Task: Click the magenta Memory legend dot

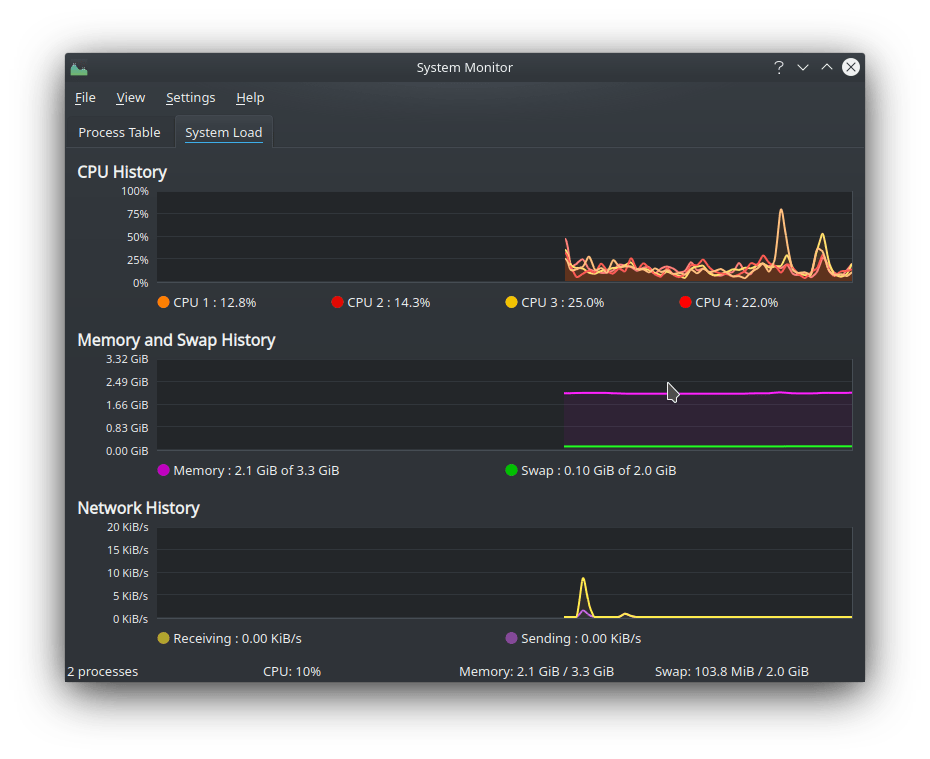Action: coord(162,470)
